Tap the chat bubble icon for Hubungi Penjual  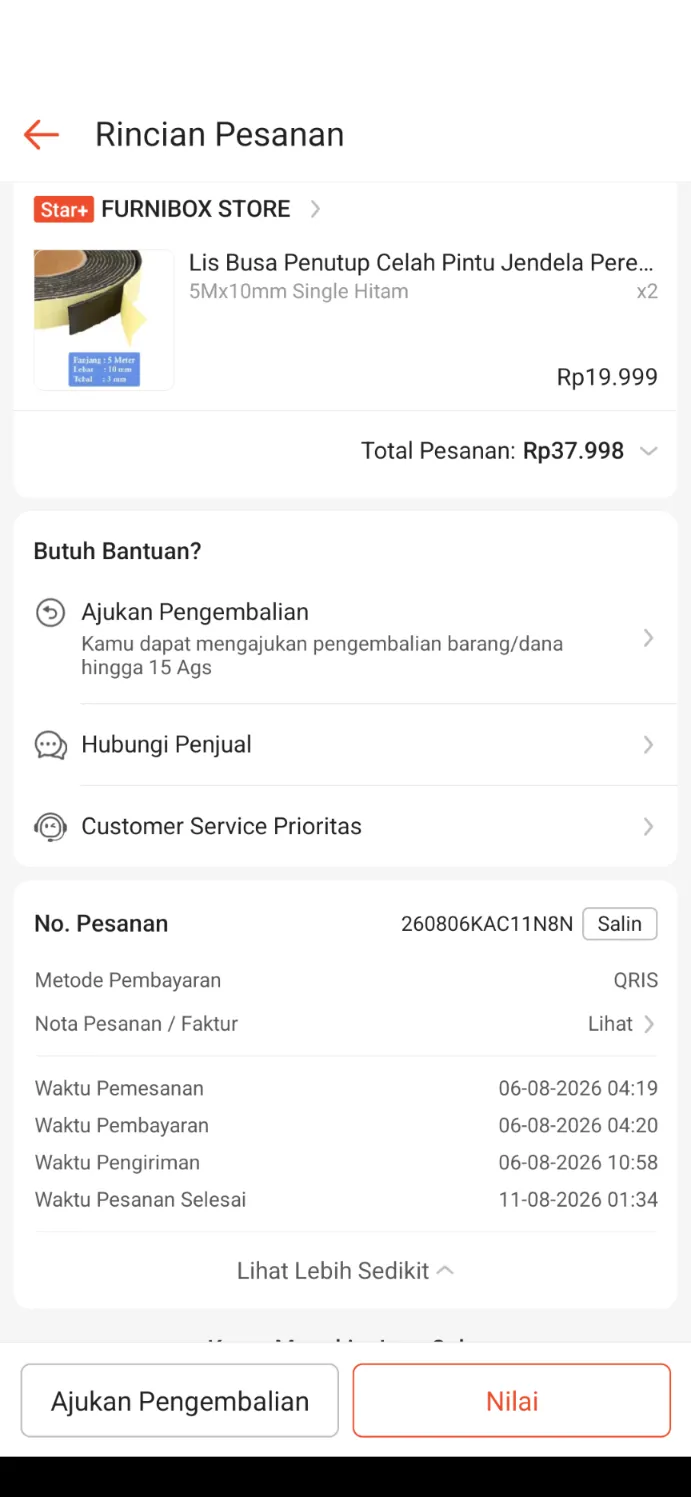tap(50, 745)
